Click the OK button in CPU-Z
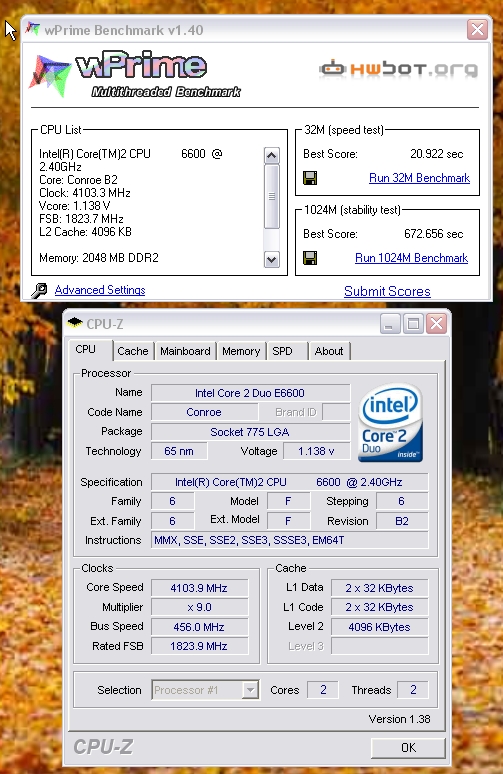This screenshot has height=774, width=503. click(x=408, y=747)
